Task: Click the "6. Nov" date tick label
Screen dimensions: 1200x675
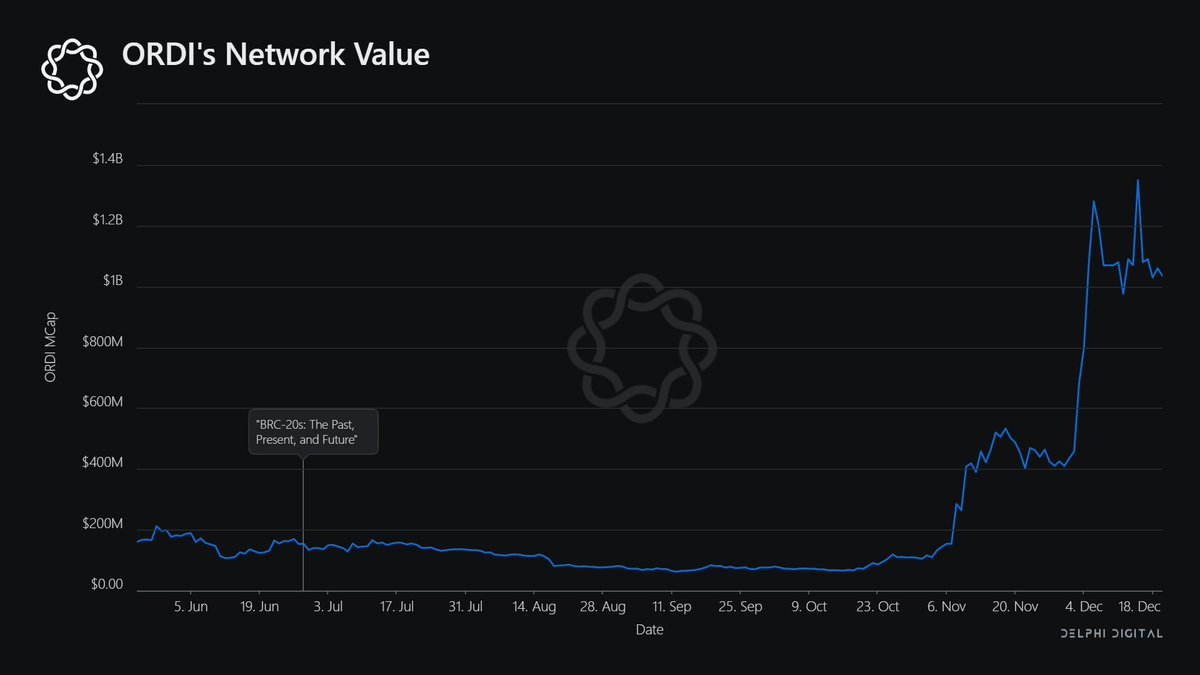Action: point(946,606)
